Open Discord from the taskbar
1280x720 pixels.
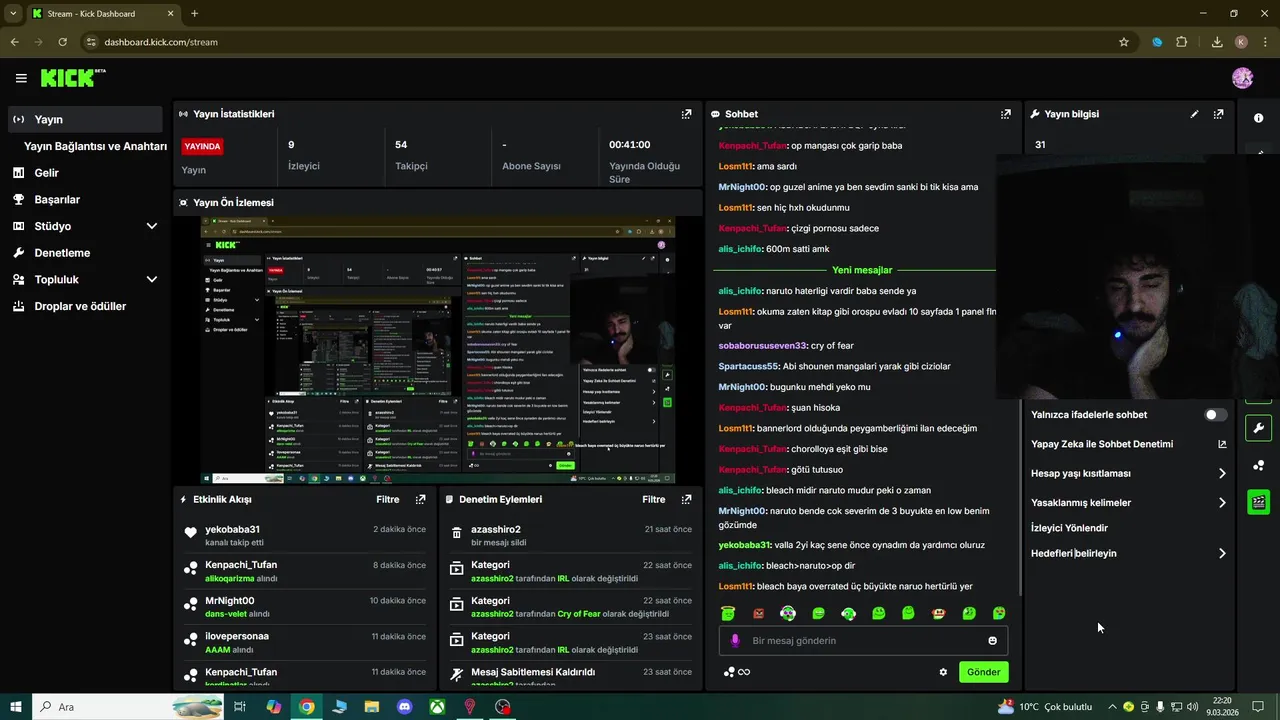[x=404, y=707]
